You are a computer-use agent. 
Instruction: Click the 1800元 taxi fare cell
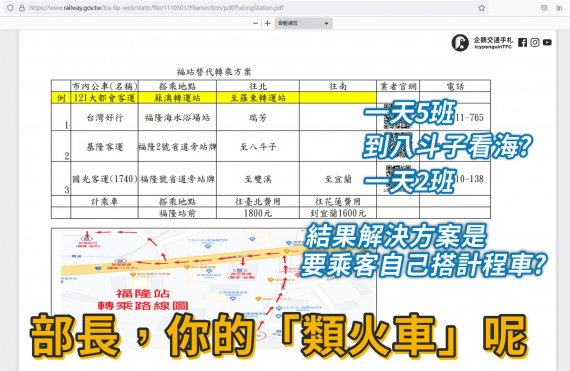tap(258, 213)
